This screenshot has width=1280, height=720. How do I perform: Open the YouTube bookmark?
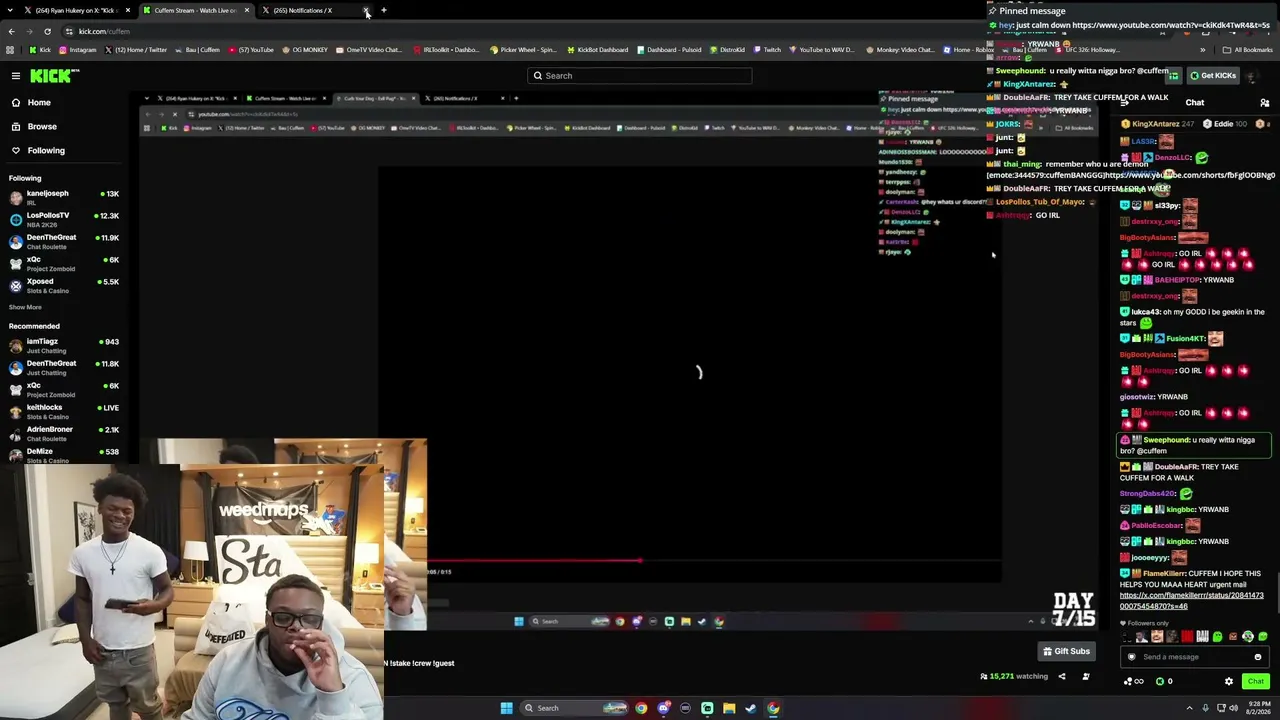click(251, 50)
